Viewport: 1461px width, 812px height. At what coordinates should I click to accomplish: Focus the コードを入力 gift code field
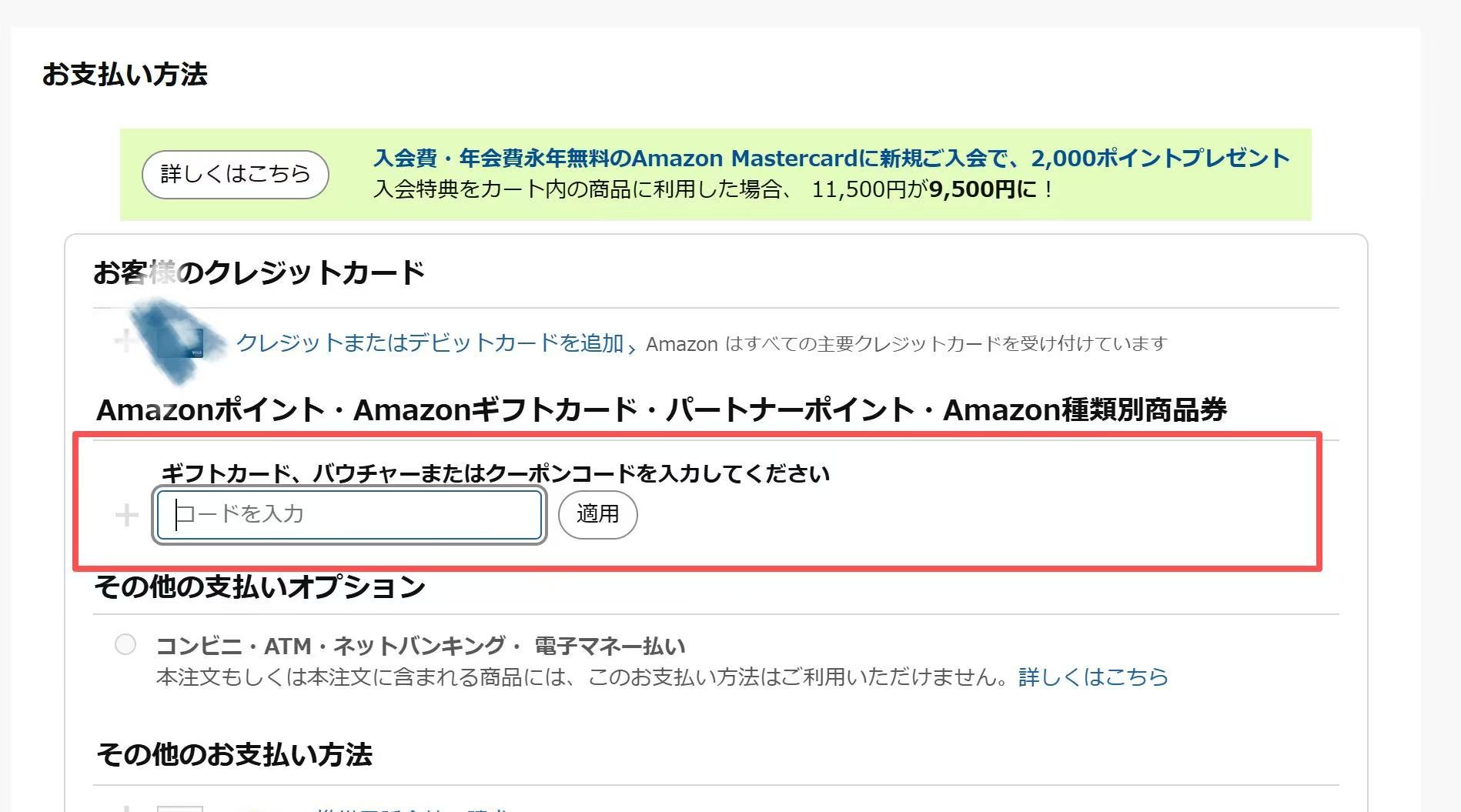pos(349,515)
